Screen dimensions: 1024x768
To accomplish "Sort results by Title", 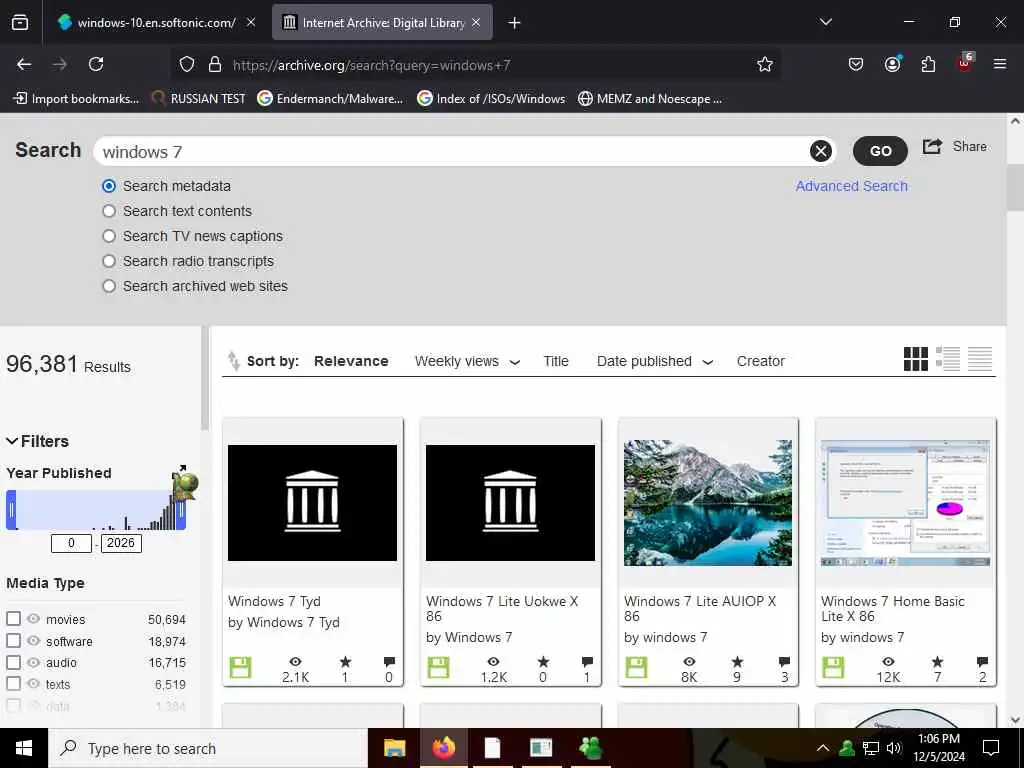I will 556,361.
